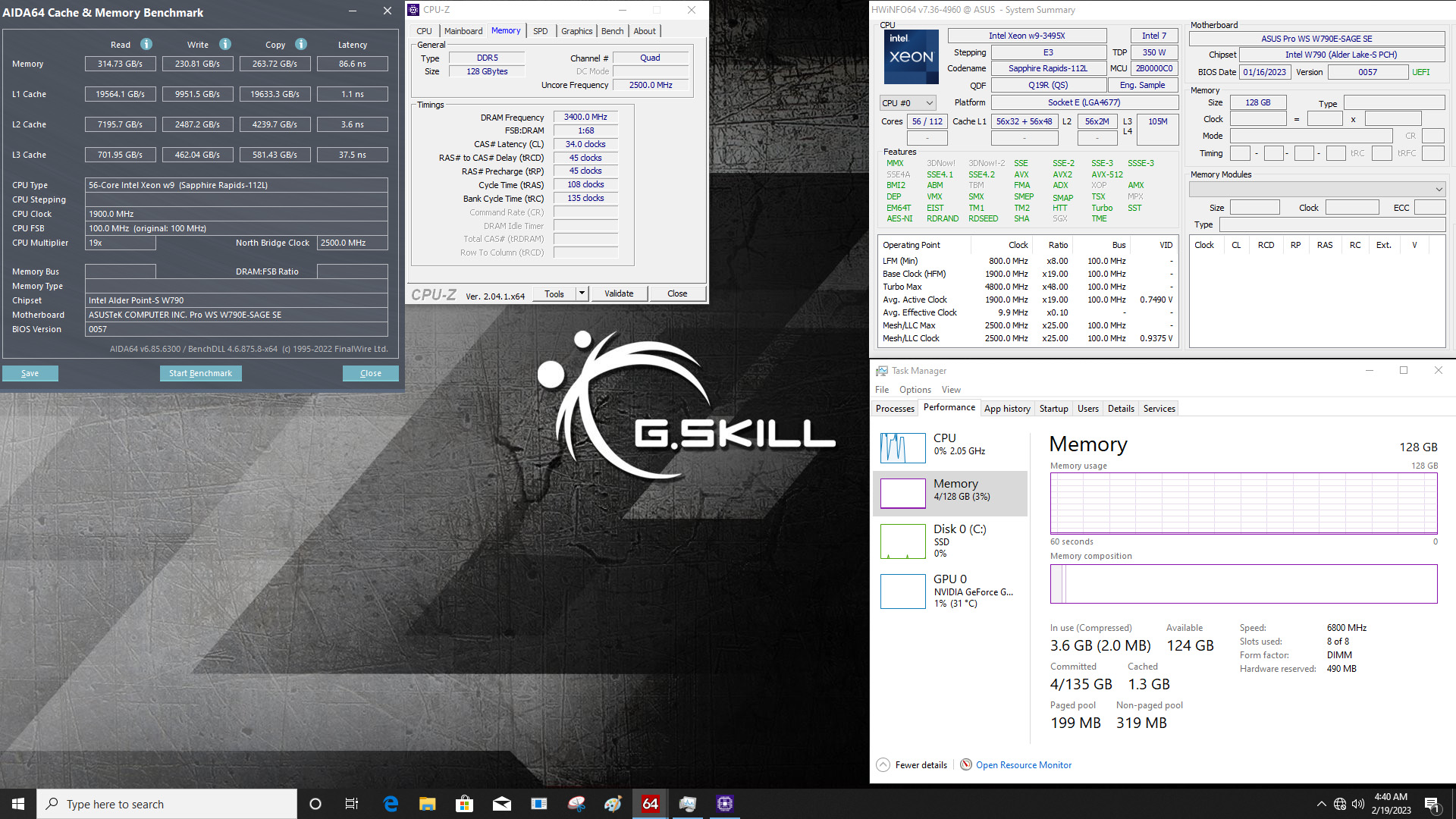This screenshot has height=819, width=1456.
Task: Open Tools dropdown arrow in CPU-Z
Action: 582,293
